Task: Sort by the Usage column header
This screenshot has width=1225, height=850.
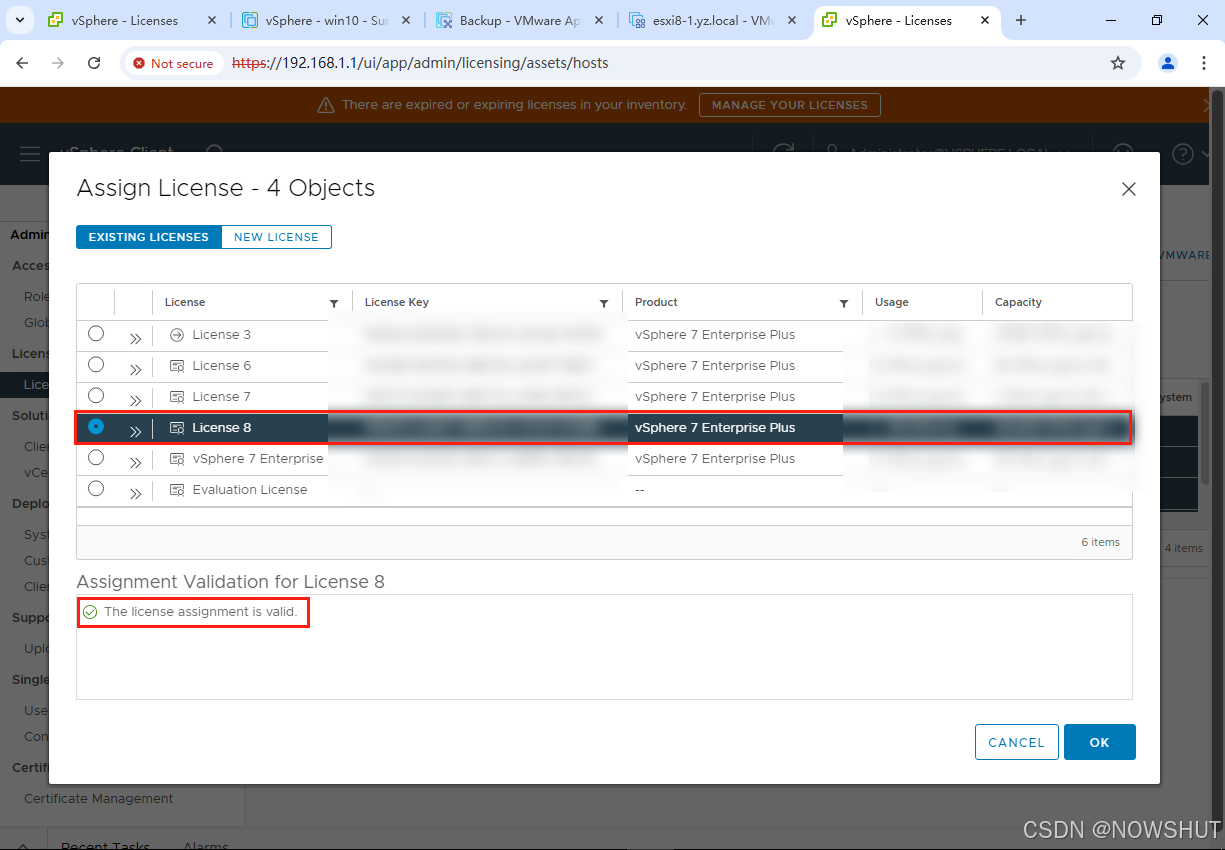Action: click(x=892, y=302)
